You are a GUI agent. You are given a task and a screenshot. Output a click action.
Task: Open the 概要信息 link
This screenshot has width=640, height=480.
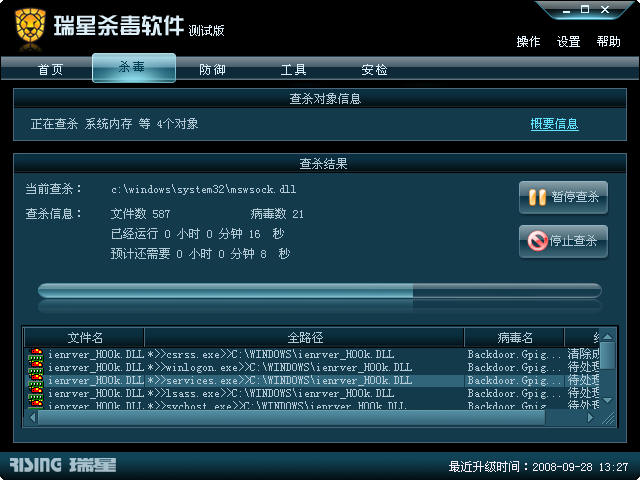click(554, 124)
